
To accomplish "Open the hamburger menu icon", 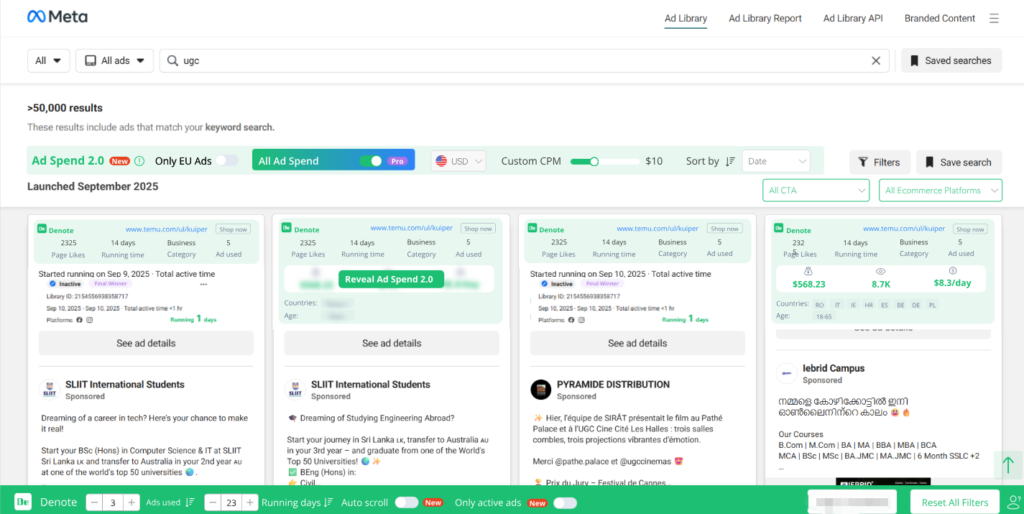I will 993,18.
